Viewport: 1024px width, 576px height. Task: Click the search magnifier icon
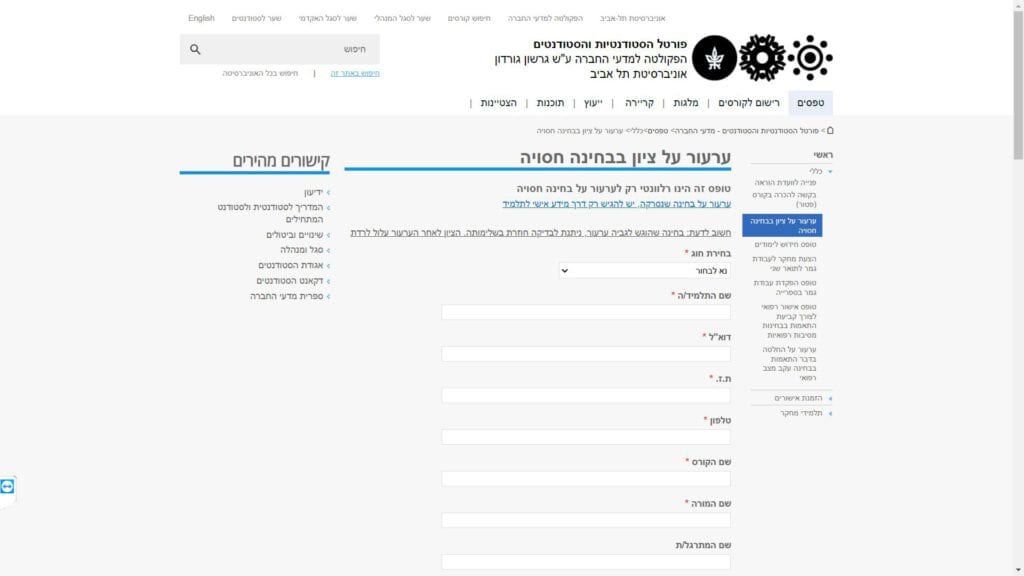[x=195, y=49]
